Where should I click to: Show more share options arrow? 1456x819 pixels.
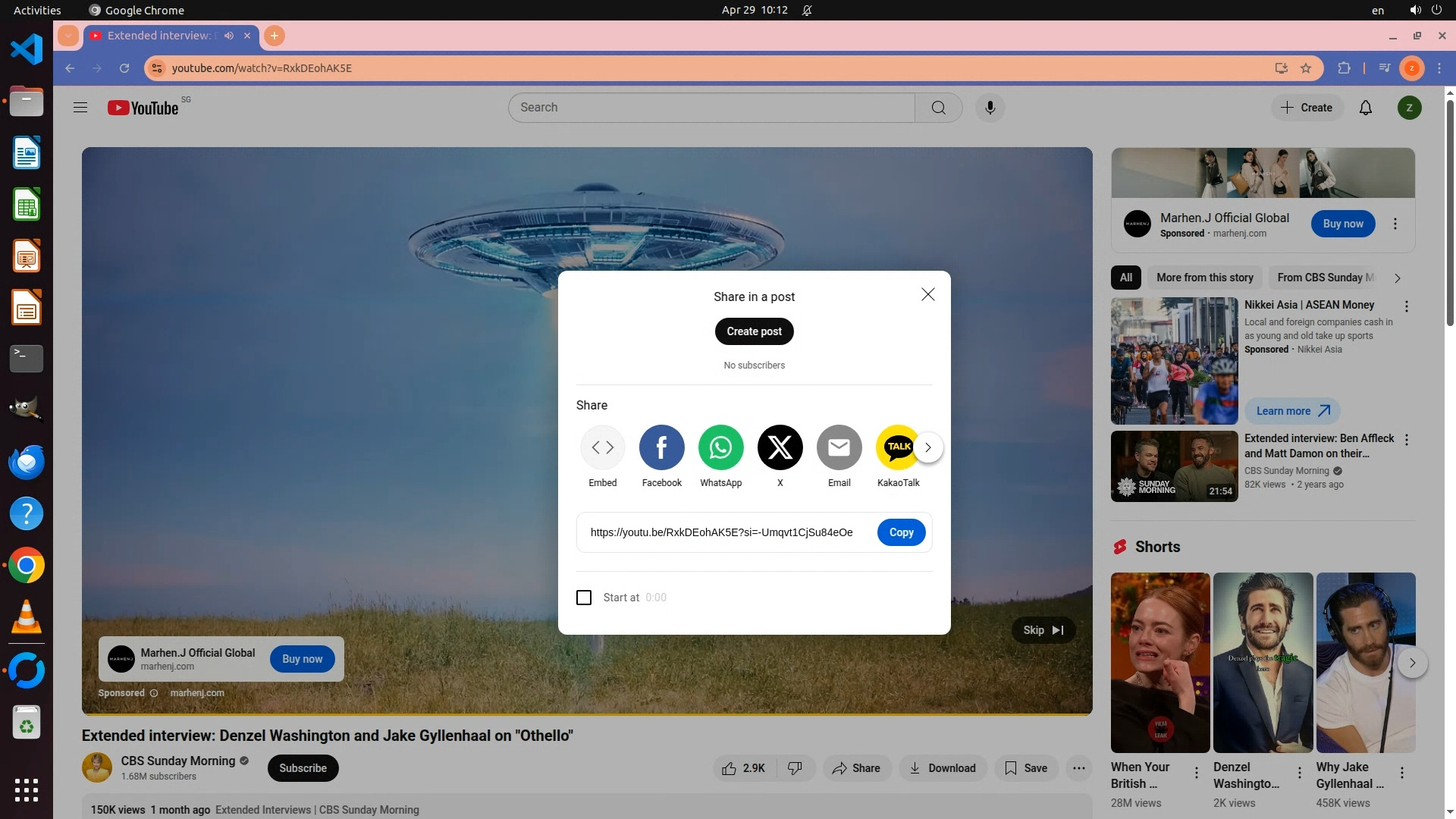(927, 447)
